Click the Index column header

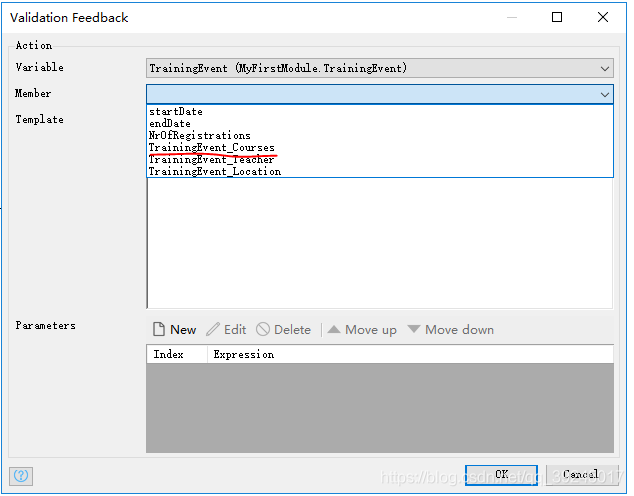169,355
